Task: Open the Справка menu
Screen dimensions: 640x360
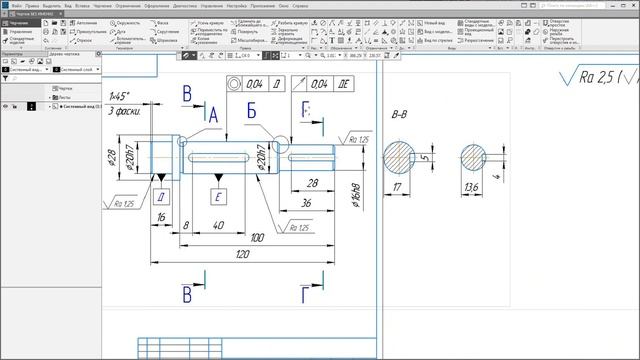Action: tap(300, 6)
